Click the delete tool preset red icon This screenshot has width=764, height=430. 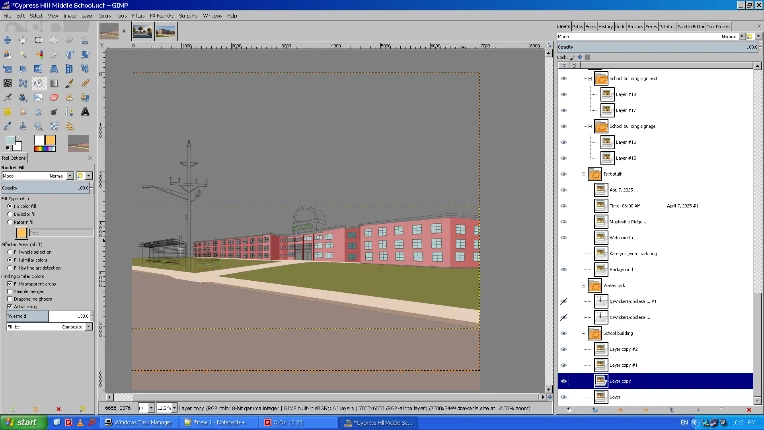(x=58, y=409)
